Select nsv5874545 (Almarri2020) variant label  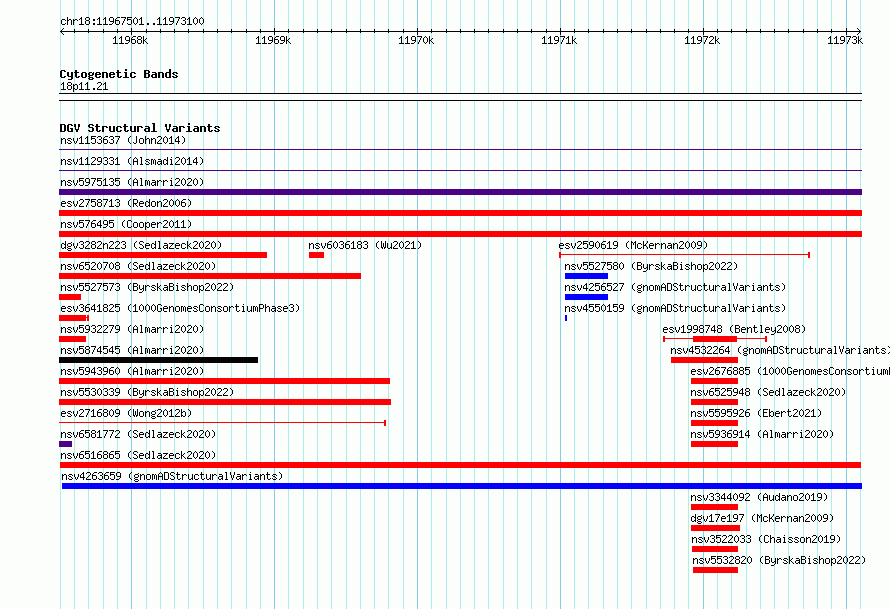[x=132, y=350]
